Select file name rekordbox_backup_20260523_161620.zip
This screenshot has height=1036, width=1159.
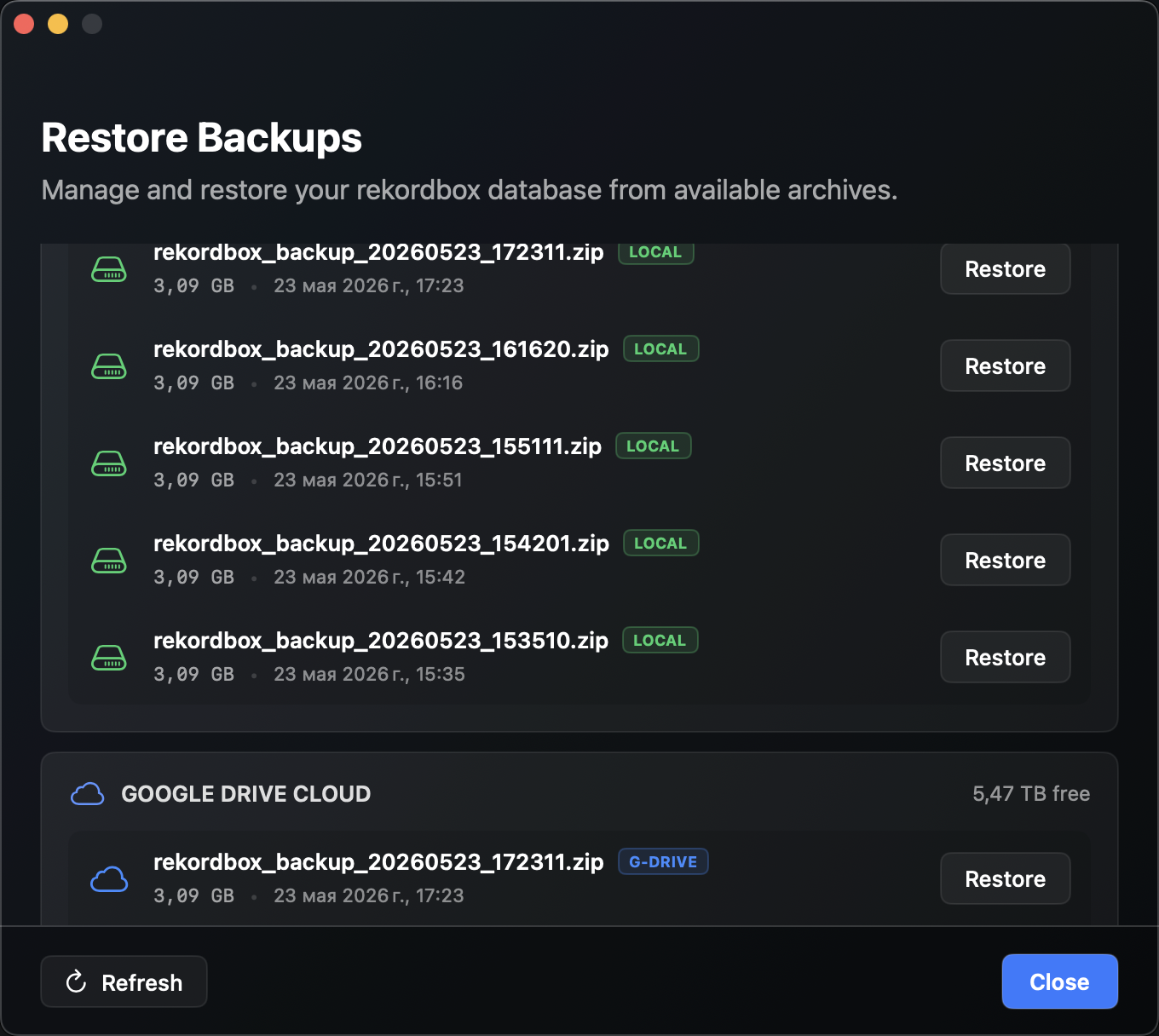(x=381, y=349)
